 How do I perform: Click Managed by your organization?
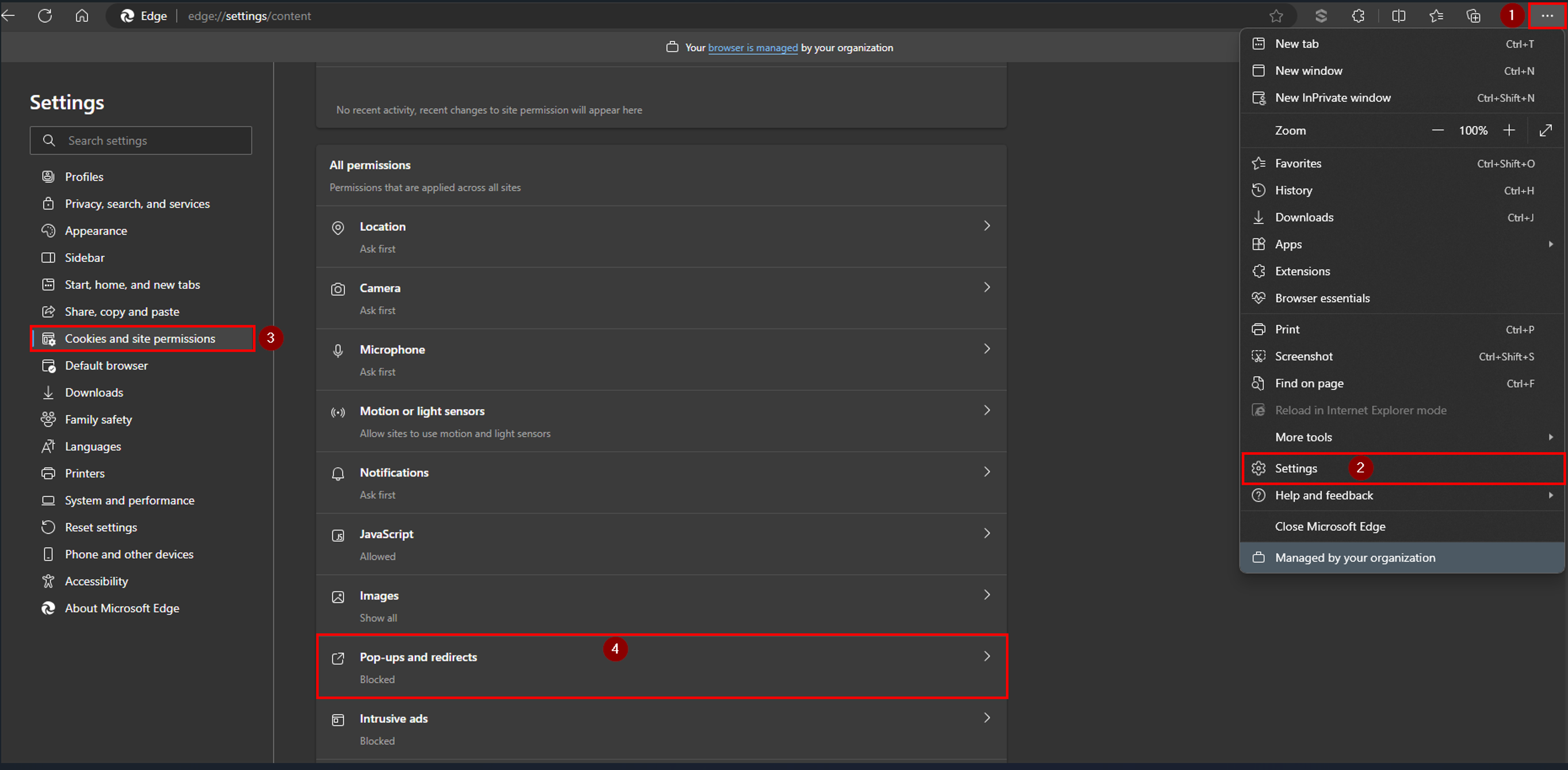coord(1402,558)
